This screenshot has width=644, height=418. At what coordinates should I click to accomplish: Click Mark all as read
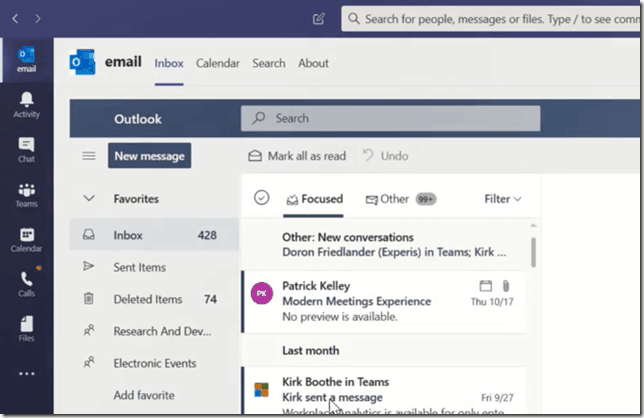[x=297, y=156]
